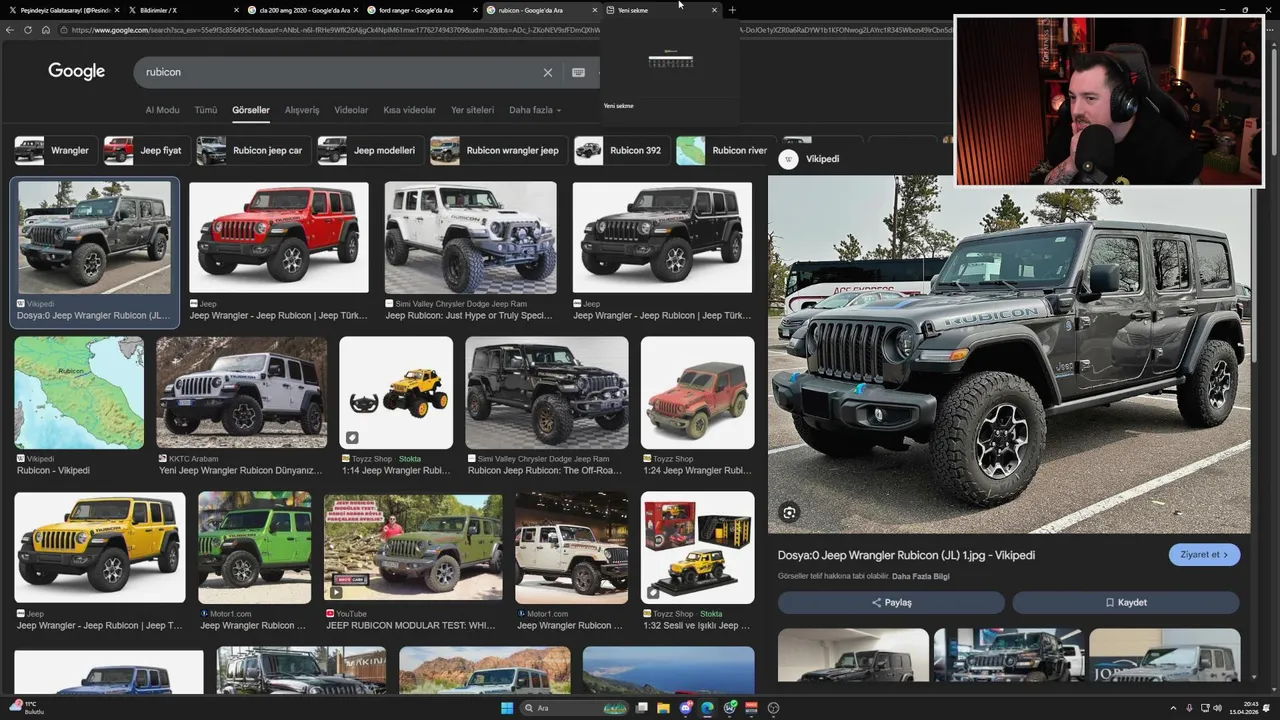
Task: Click the 'Paylaş' share button
Action: tap(891, 602)
